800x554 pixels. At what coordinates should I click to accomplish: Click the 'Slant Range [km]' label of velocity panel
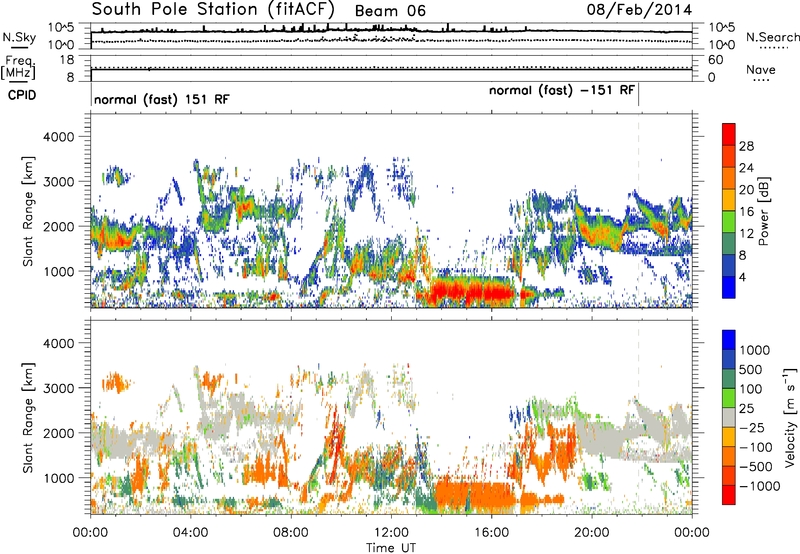click(28, 417)
